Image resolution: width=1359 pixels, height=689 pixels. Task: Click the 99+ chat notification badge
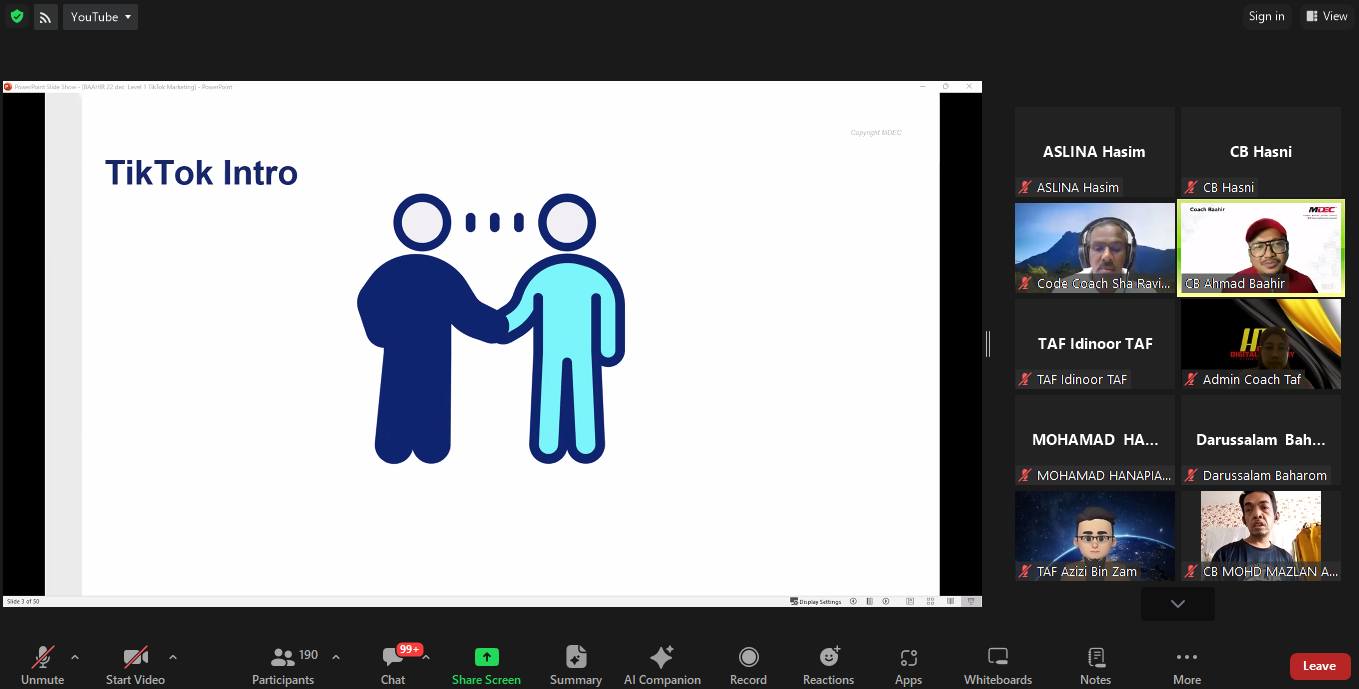(409, 649)
